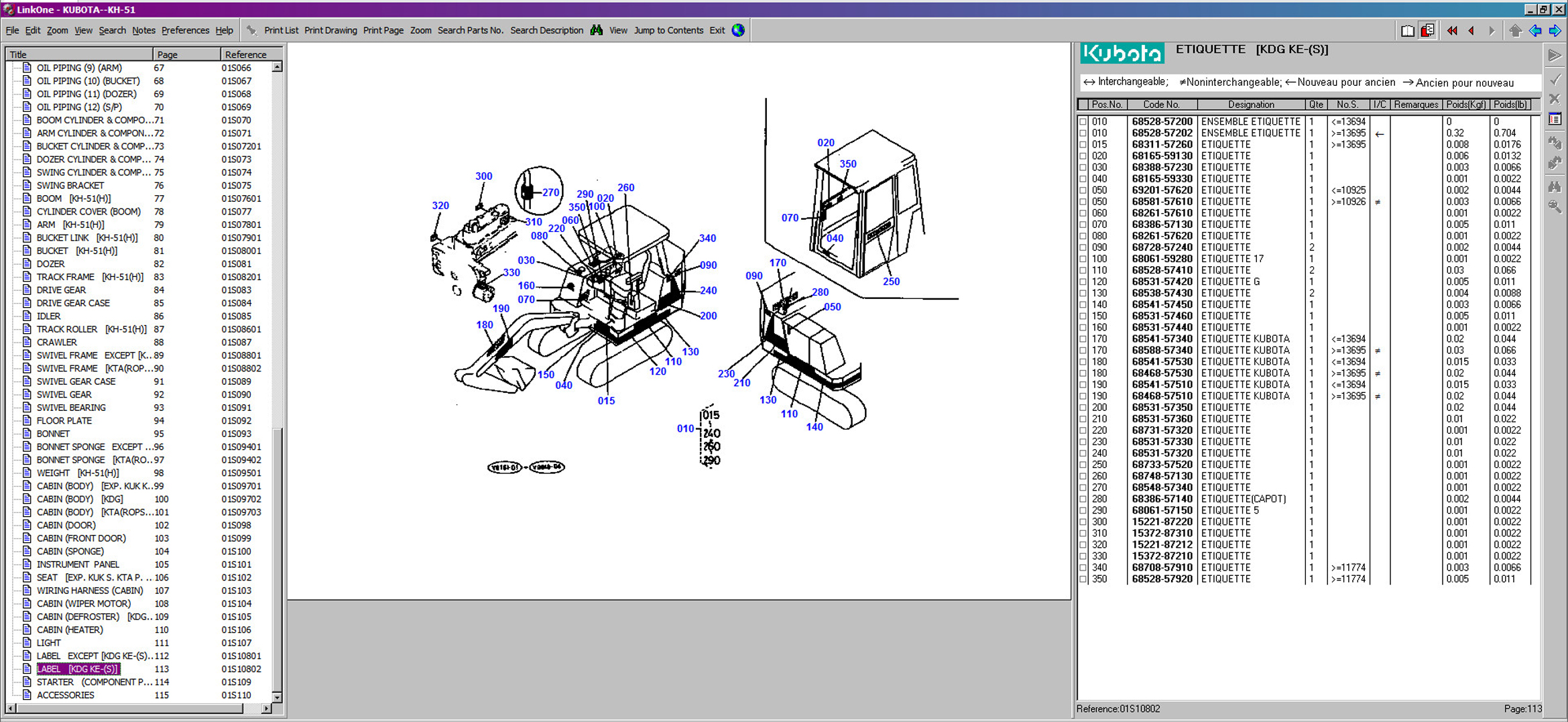
Task: Select checkbox next to ETIQUETTE 17 row
Action: (1083, 259)
